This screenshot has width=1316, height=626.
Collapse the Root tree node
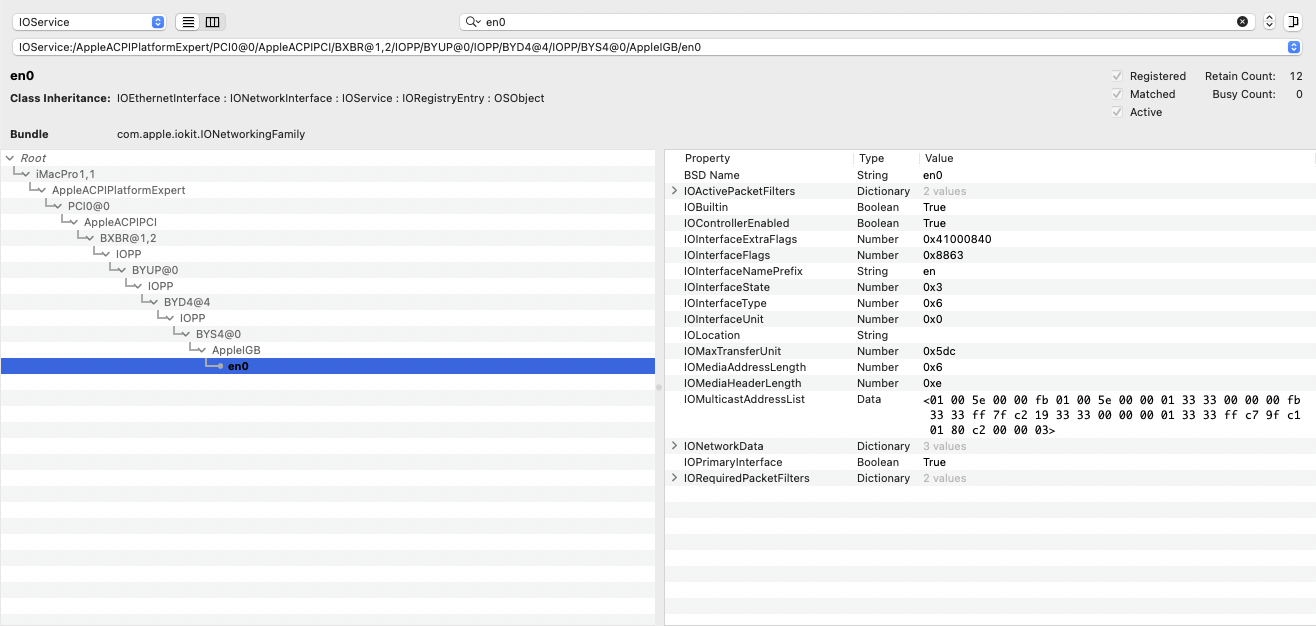coord(9,158)
